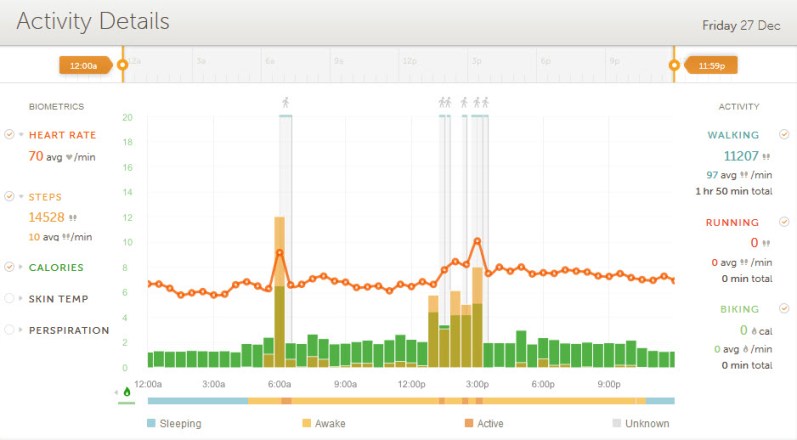Viewport: 797px width, 440px height.
Task: Click the green calorie flame icon below chart
Action: (x=126, y=392)
